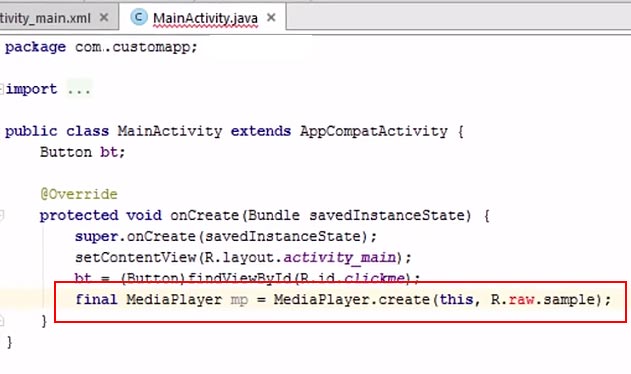Close the activity_main.xml tab
This screenshot has height=374, width=631.
click(x=104, y=17)
